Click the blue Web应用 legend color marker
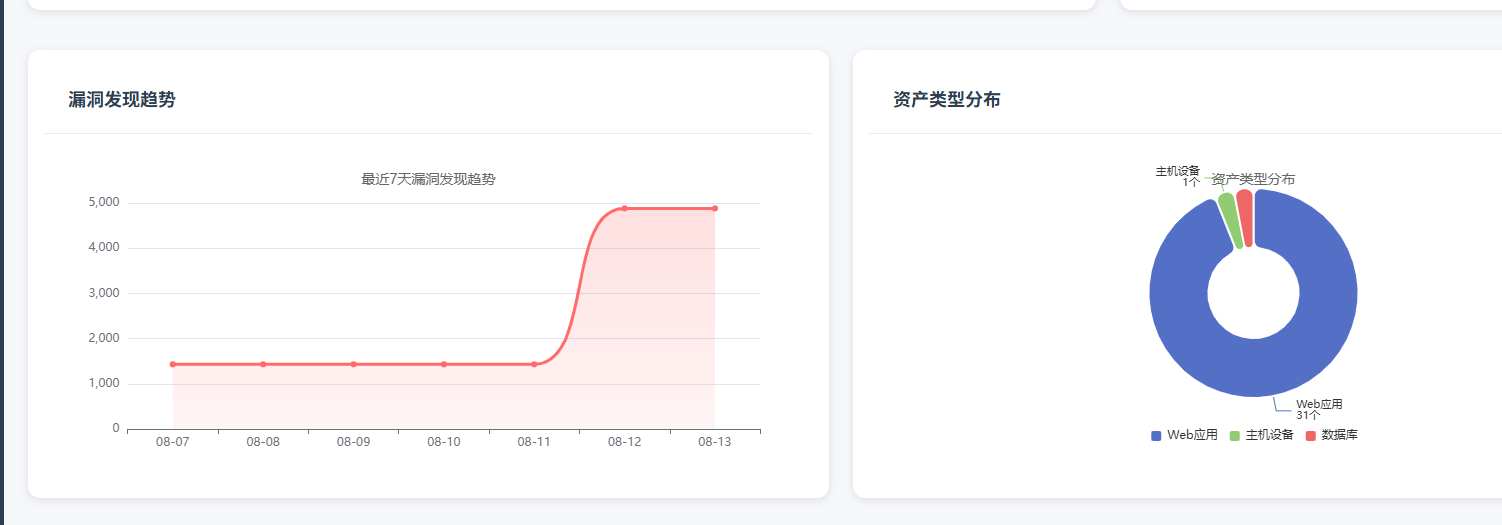 click(1156, 435)
